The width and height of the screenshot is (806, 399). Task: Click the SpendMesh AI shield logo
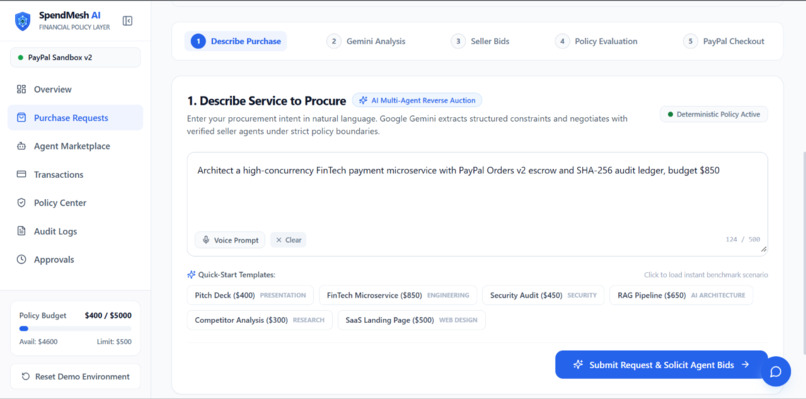pos(23,21)
